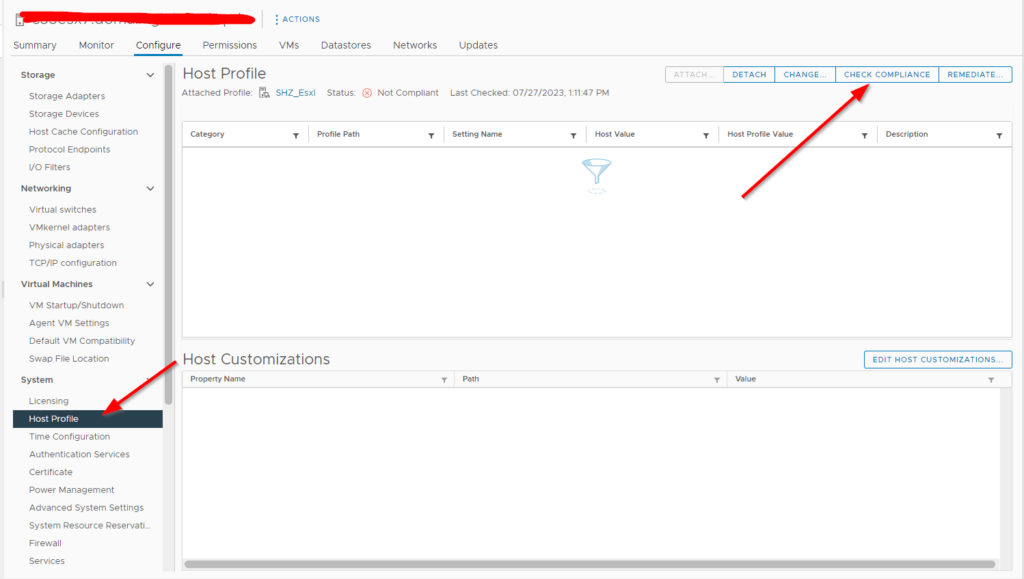Select Services in System section
The height and width of the screenshot is (579, 1024).
click(x=46, y=561)
